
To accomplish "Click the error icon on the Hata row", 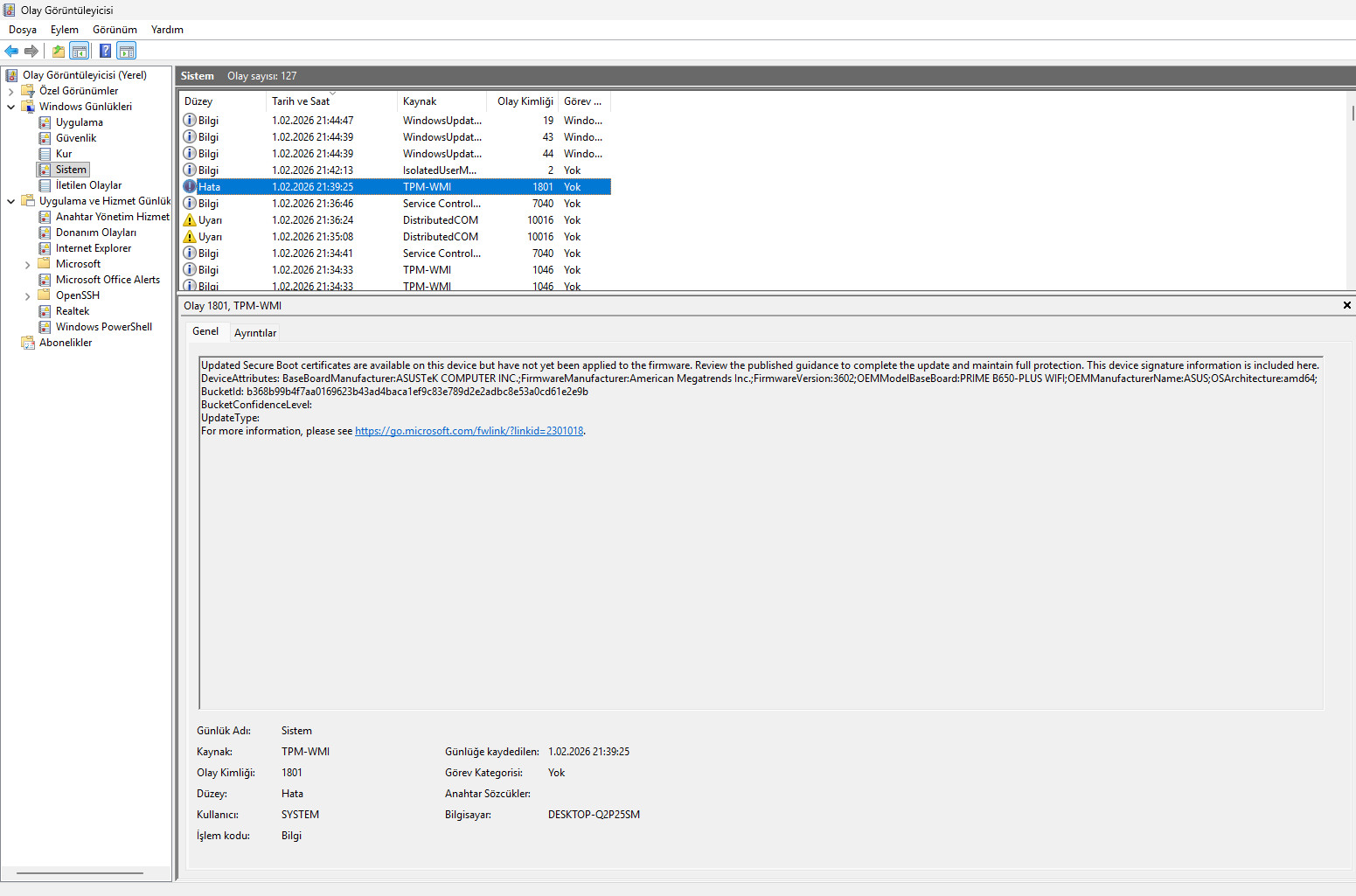I will [190, 186].
